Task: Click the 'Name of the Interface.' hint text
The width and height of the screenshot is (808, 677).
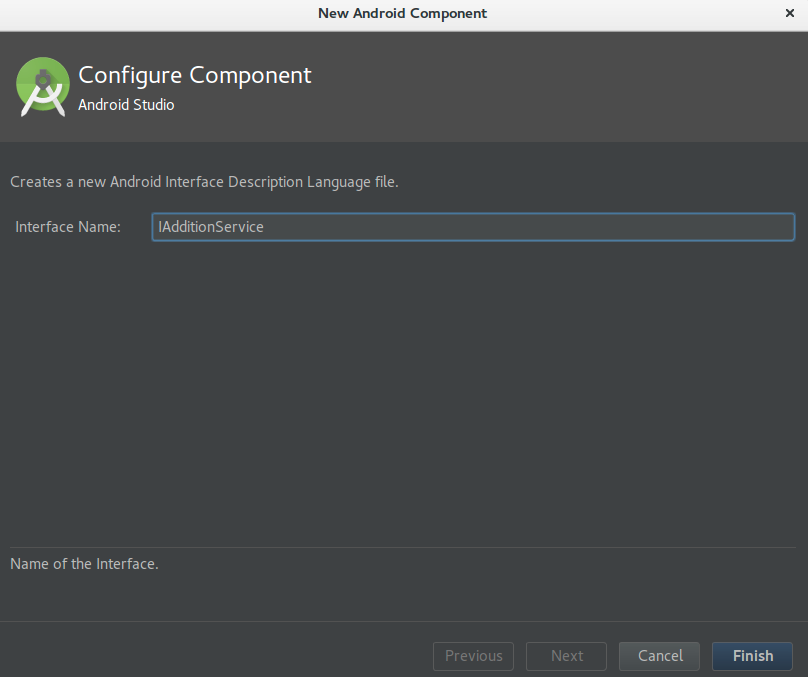Action: 85,564
